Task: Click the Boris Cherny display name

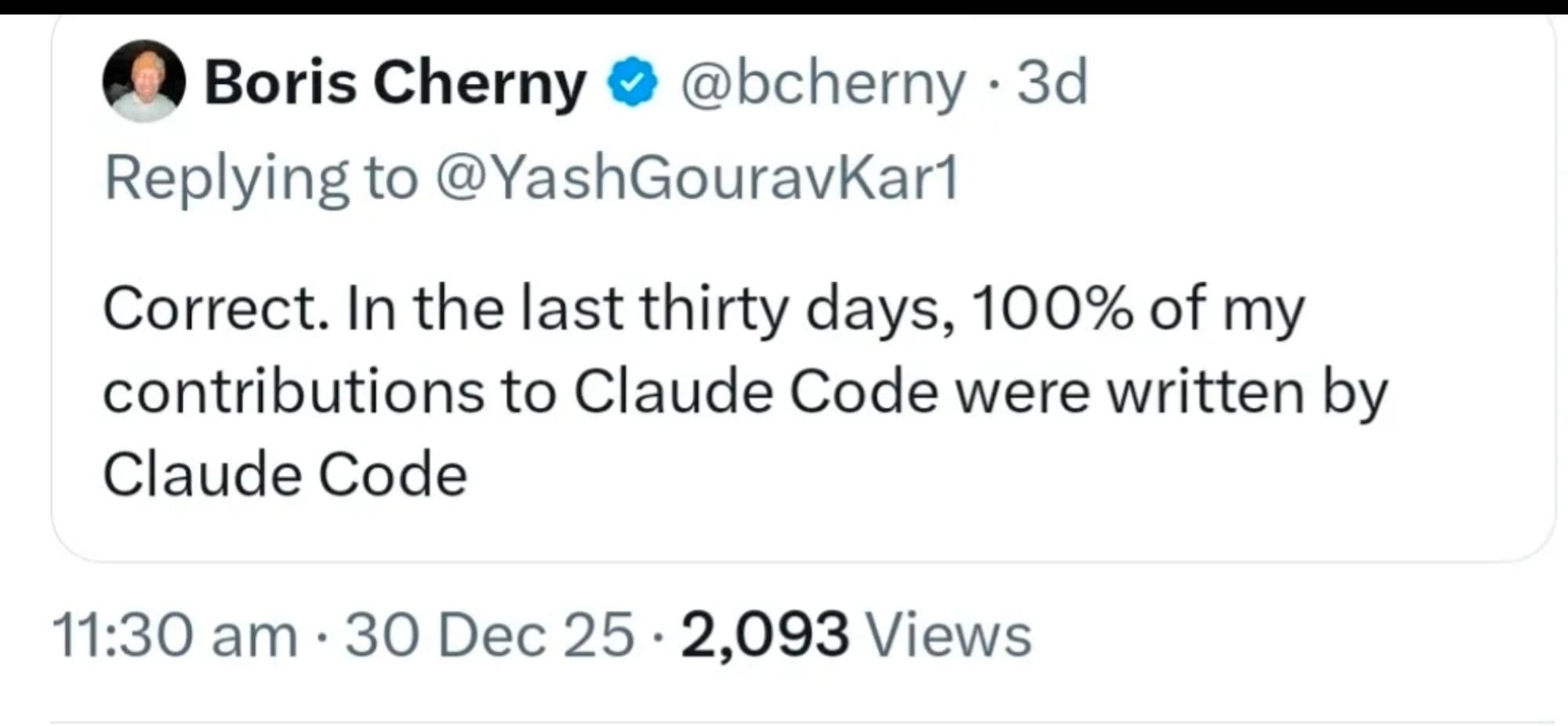Action: tap(395, 83)
